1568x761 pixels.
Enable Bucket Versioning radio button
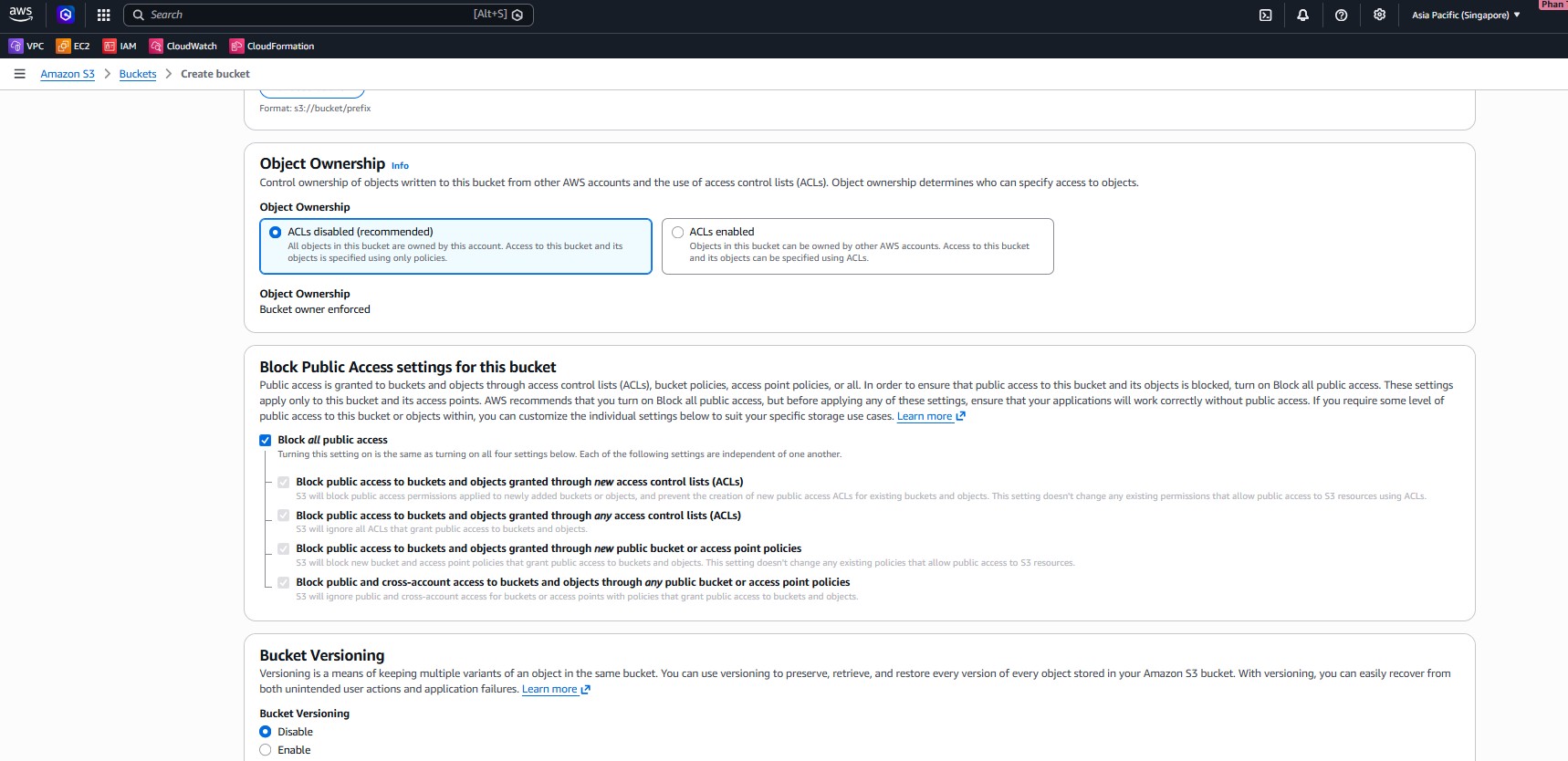(x=266, y=750)
